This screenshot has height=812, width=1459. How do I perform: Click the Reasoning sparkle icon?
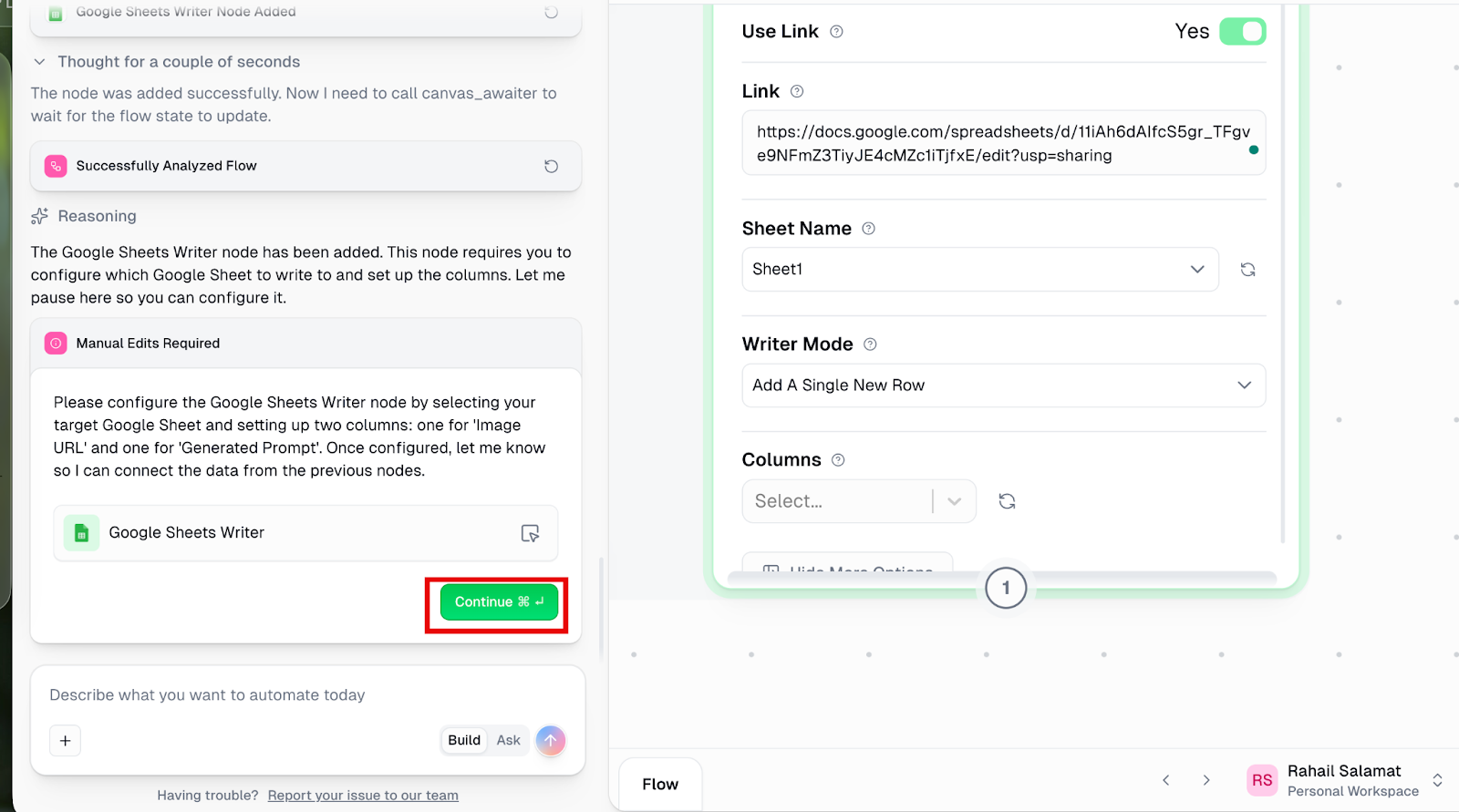point(39,216)
